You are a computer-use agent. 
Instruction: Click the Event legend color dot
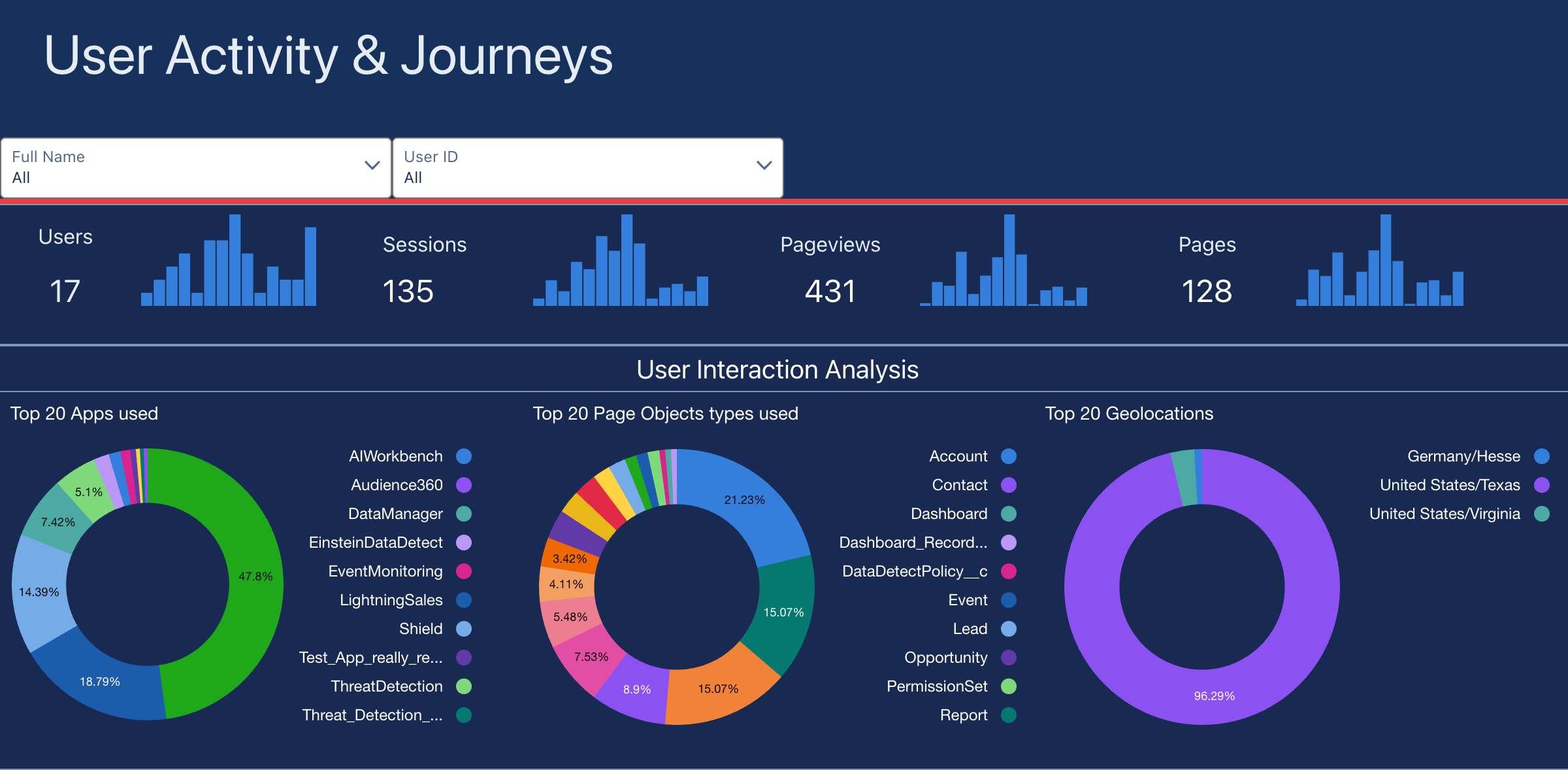(1009, 600)
